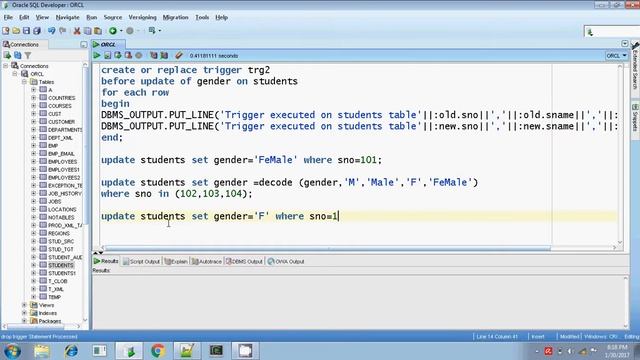This screenshot has height=360, width=640.
Task: Click the Save icon in main toolbar
Action: click(x=26, y=31)
